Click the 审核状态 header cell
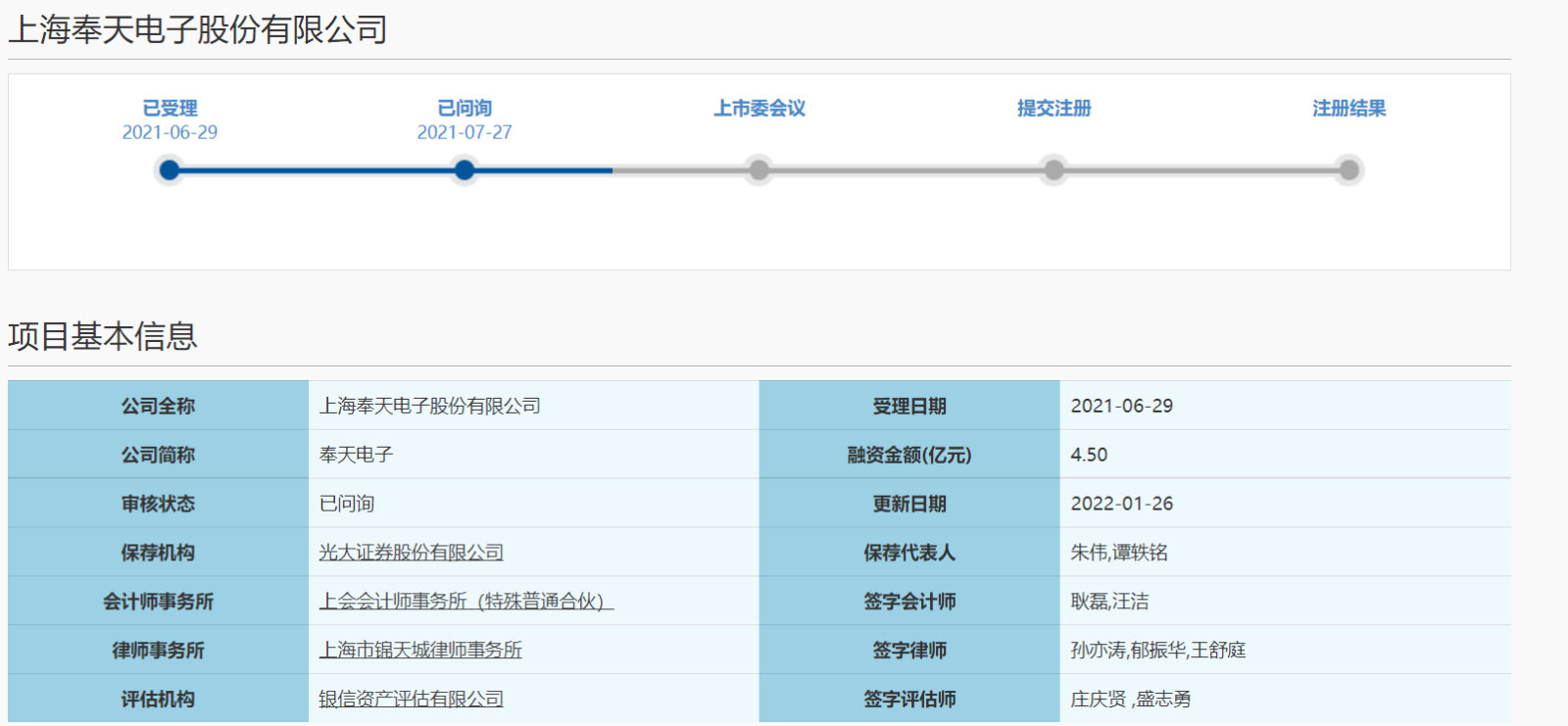Viewport: 1568px width, 726px height. [158, 504]
